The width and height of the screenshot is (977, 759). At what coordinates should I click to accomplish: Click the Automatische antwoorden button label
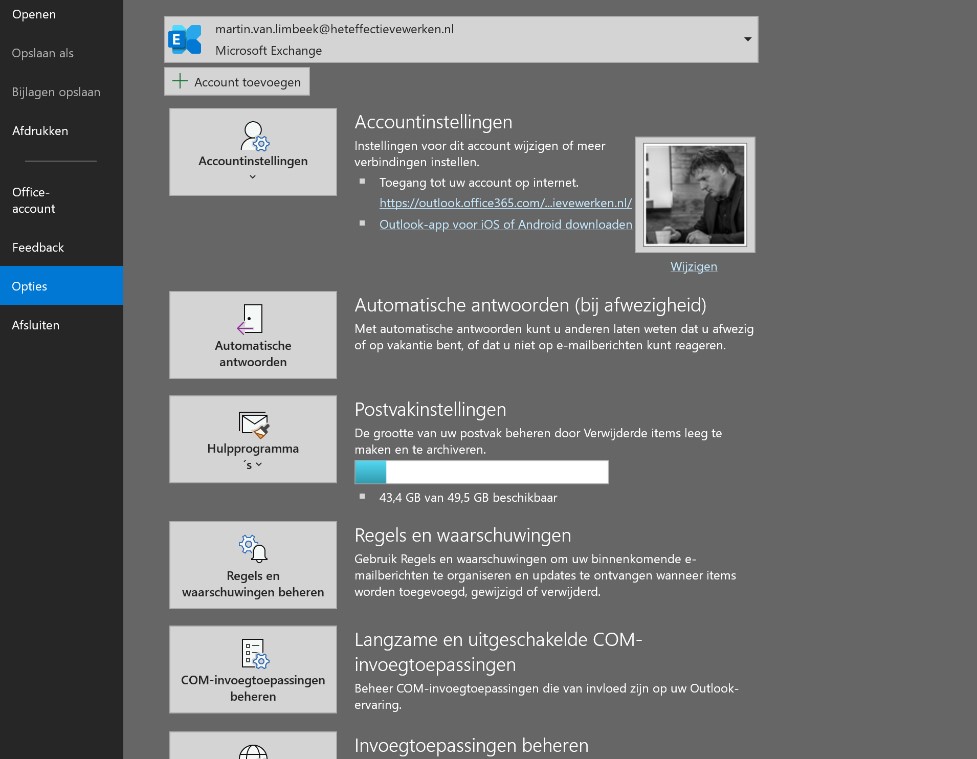coord(253,353)
